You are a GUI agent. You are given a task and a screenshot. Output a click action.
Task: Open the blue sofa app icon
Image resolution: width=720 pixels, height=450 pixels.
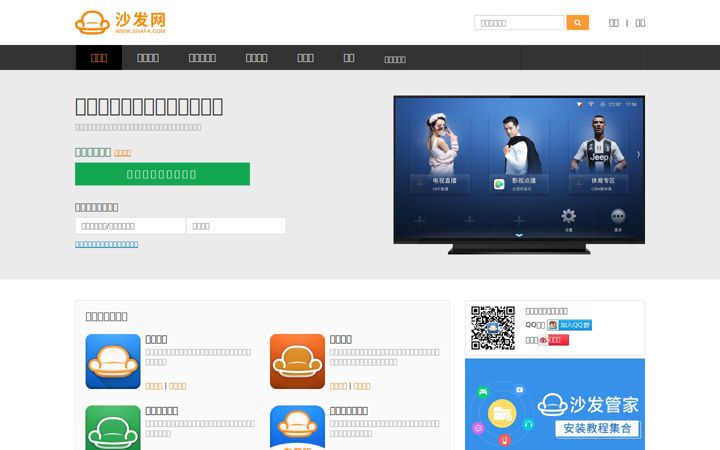[x=113, y=361]
